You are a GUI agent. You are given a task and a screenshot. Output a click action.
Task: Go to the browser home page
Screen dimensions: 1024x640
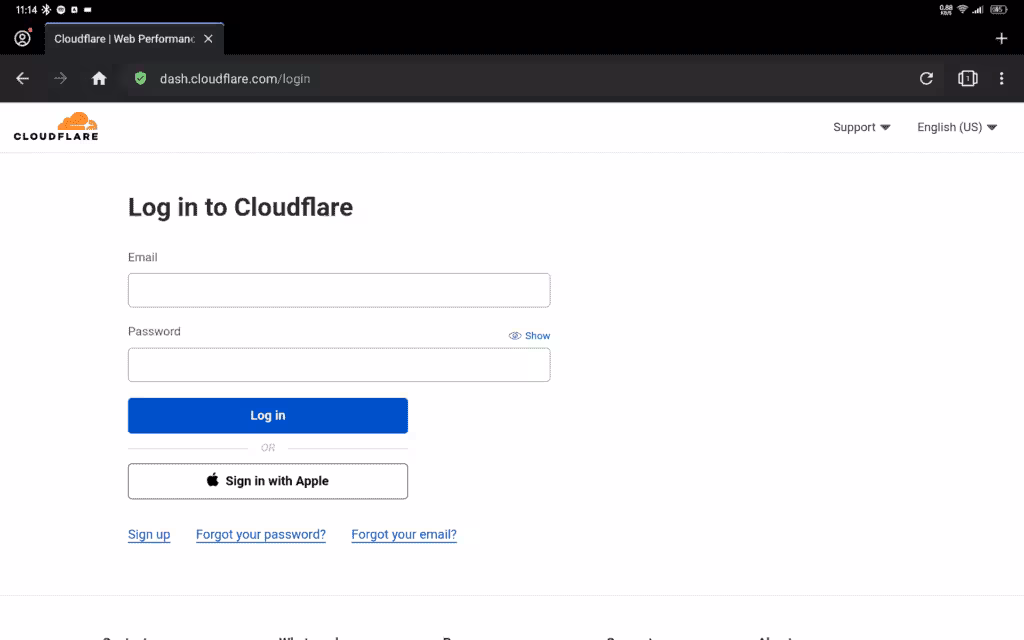tap(99, 78)
